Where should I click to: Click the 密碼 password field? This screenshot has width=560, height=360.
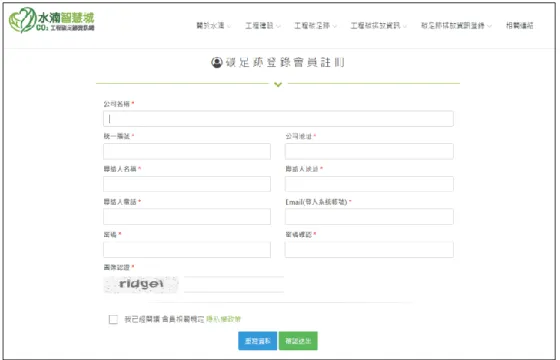pyautogui.click(x=187, y=250)
